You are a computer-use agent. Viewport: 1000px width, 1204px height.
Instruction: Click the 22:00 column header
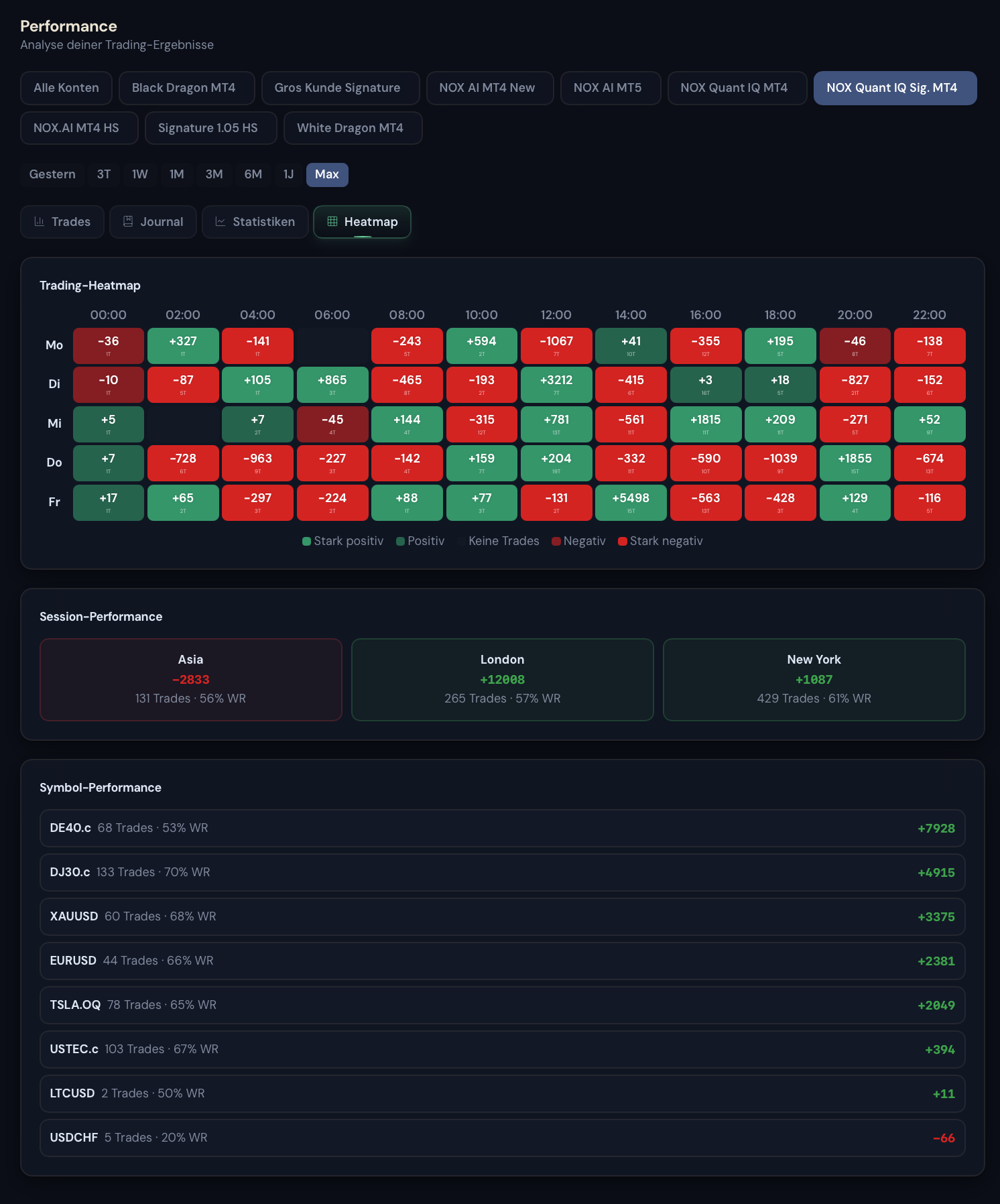pos(930,315)
